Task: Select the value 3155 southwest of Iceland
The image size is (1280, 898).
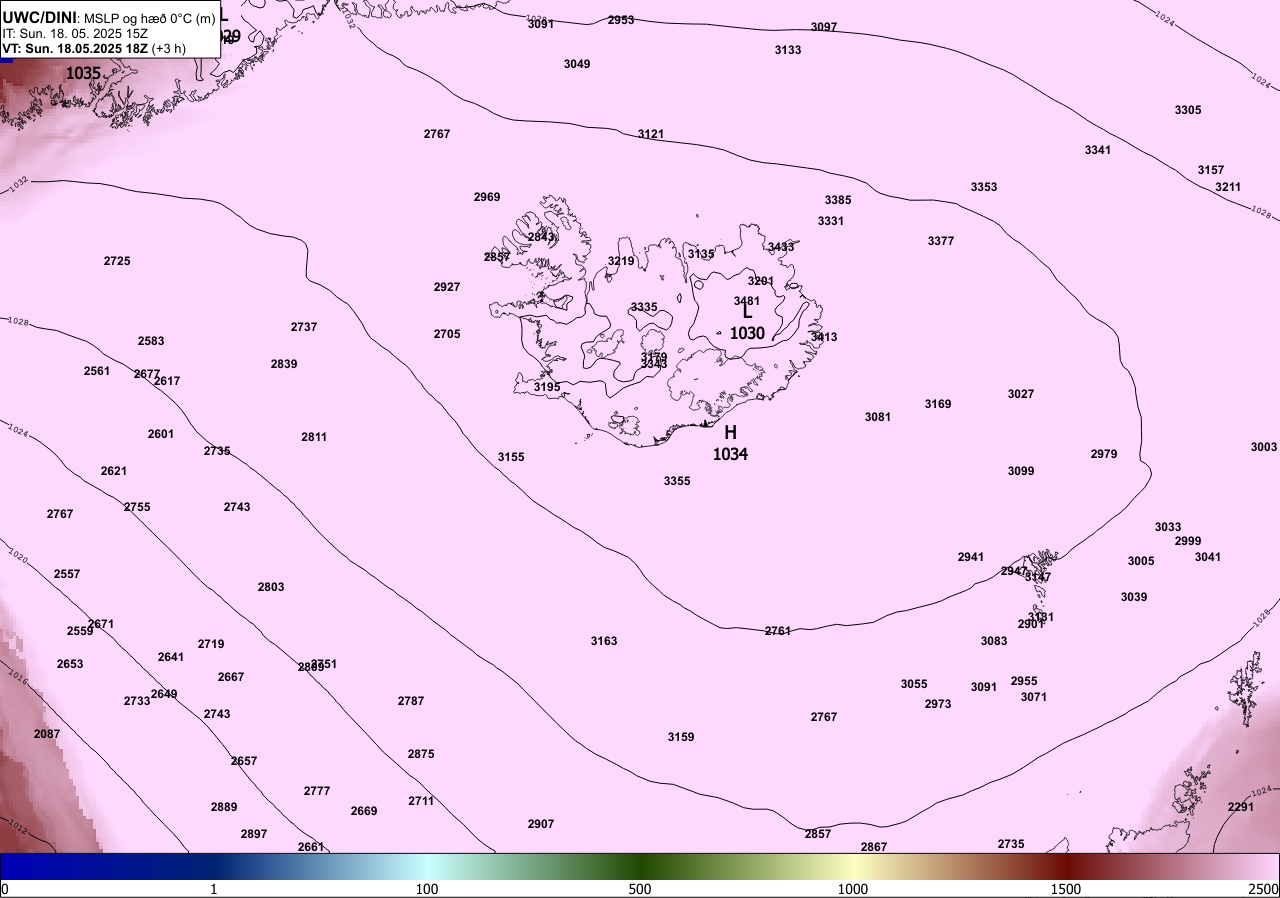Action: pyautogui.click(x=511, y=457)
